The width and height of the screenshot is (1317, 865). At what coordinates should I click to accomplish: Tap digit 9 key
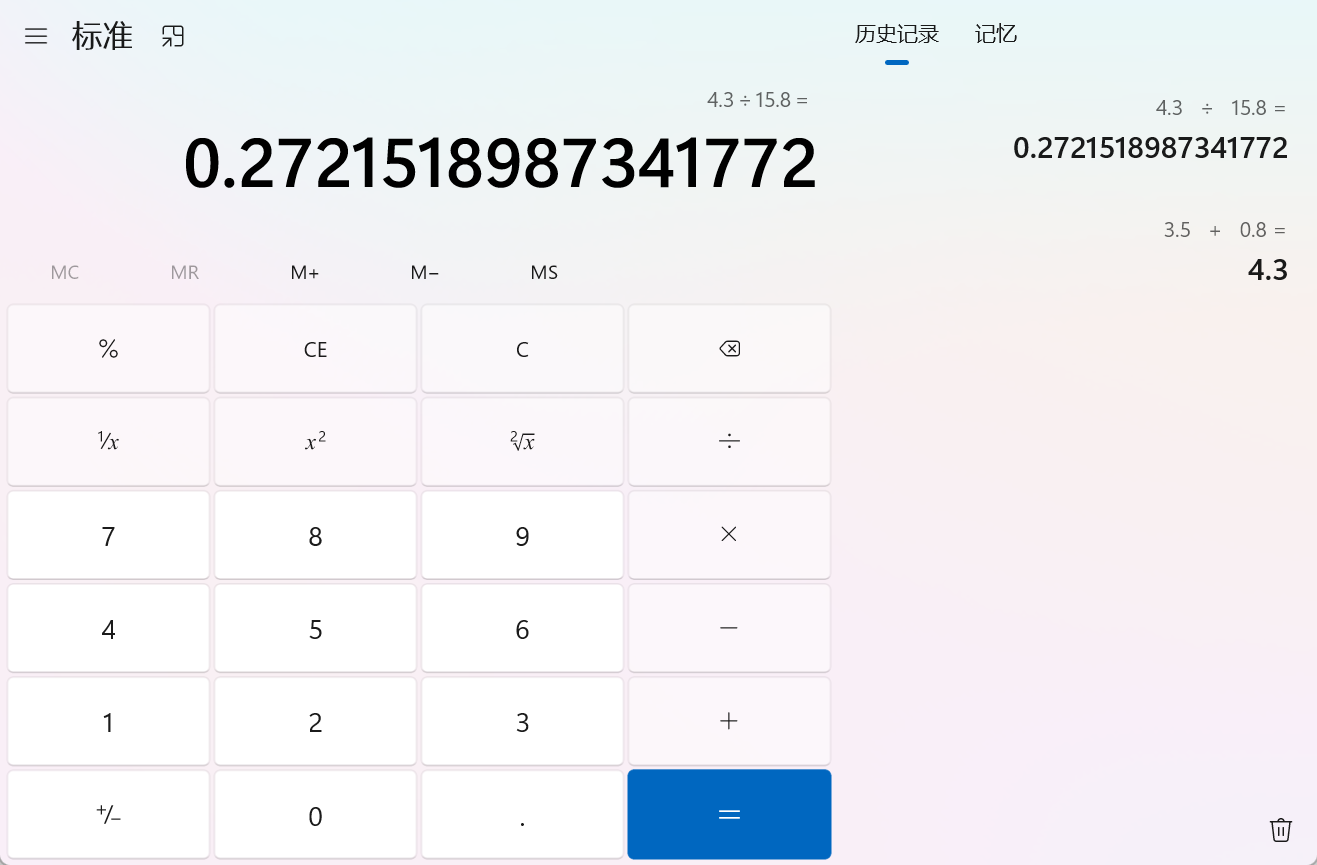522,535
